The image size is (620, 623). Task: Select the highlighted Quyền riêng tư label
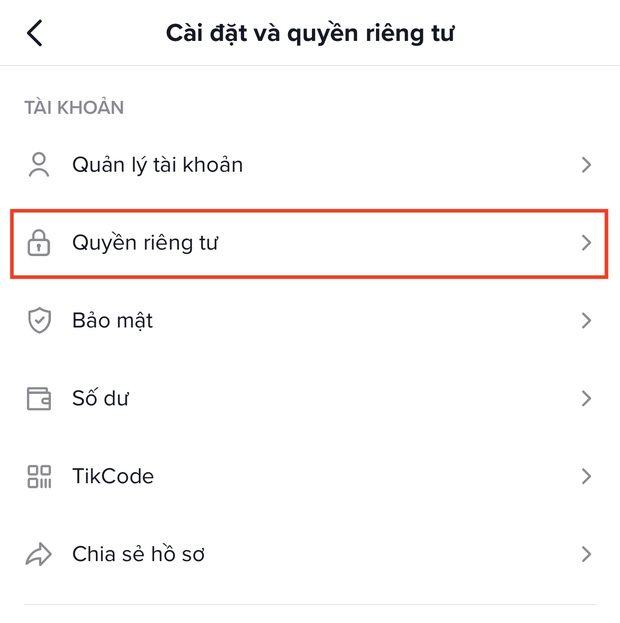145,243
